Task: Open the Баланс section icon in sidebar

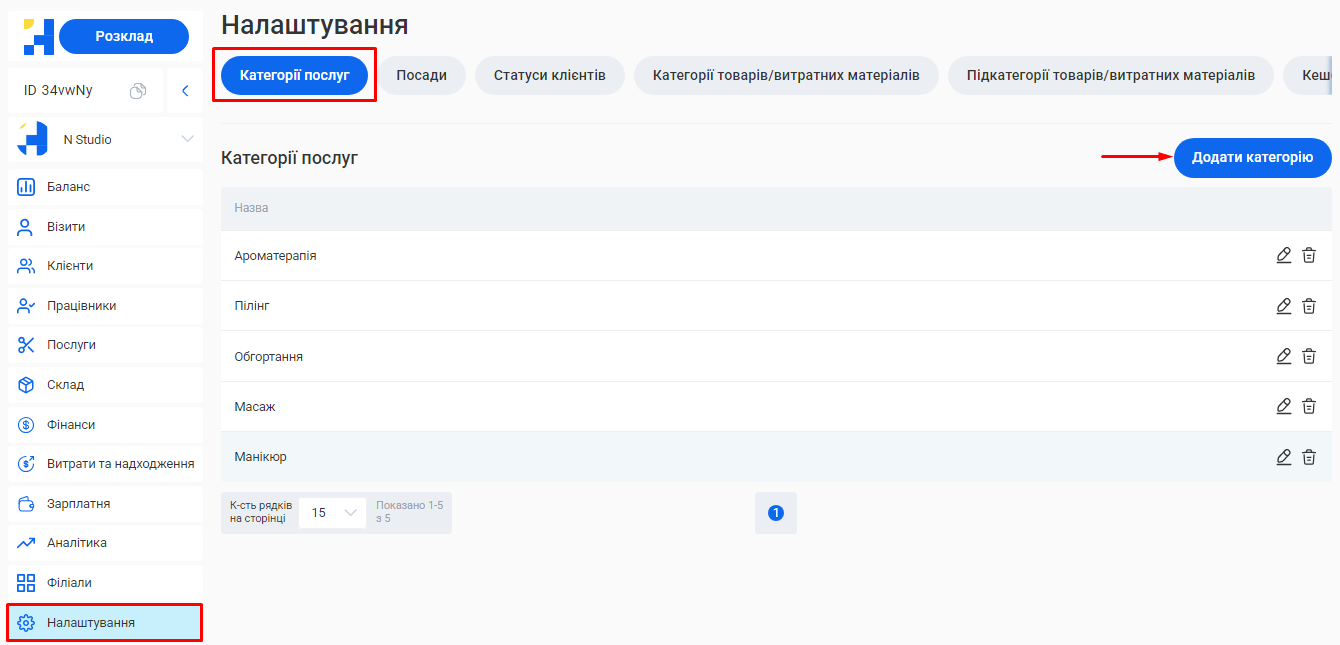Action: tap(24, 186)
